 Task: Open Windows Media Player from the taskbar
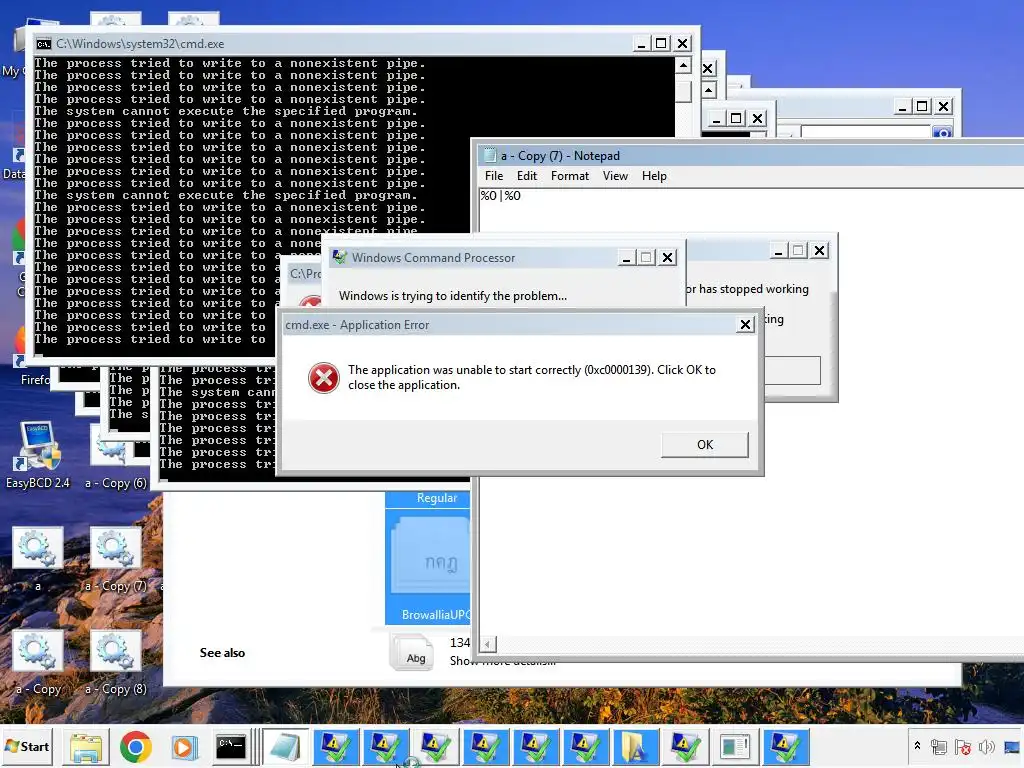coord(184,747)
